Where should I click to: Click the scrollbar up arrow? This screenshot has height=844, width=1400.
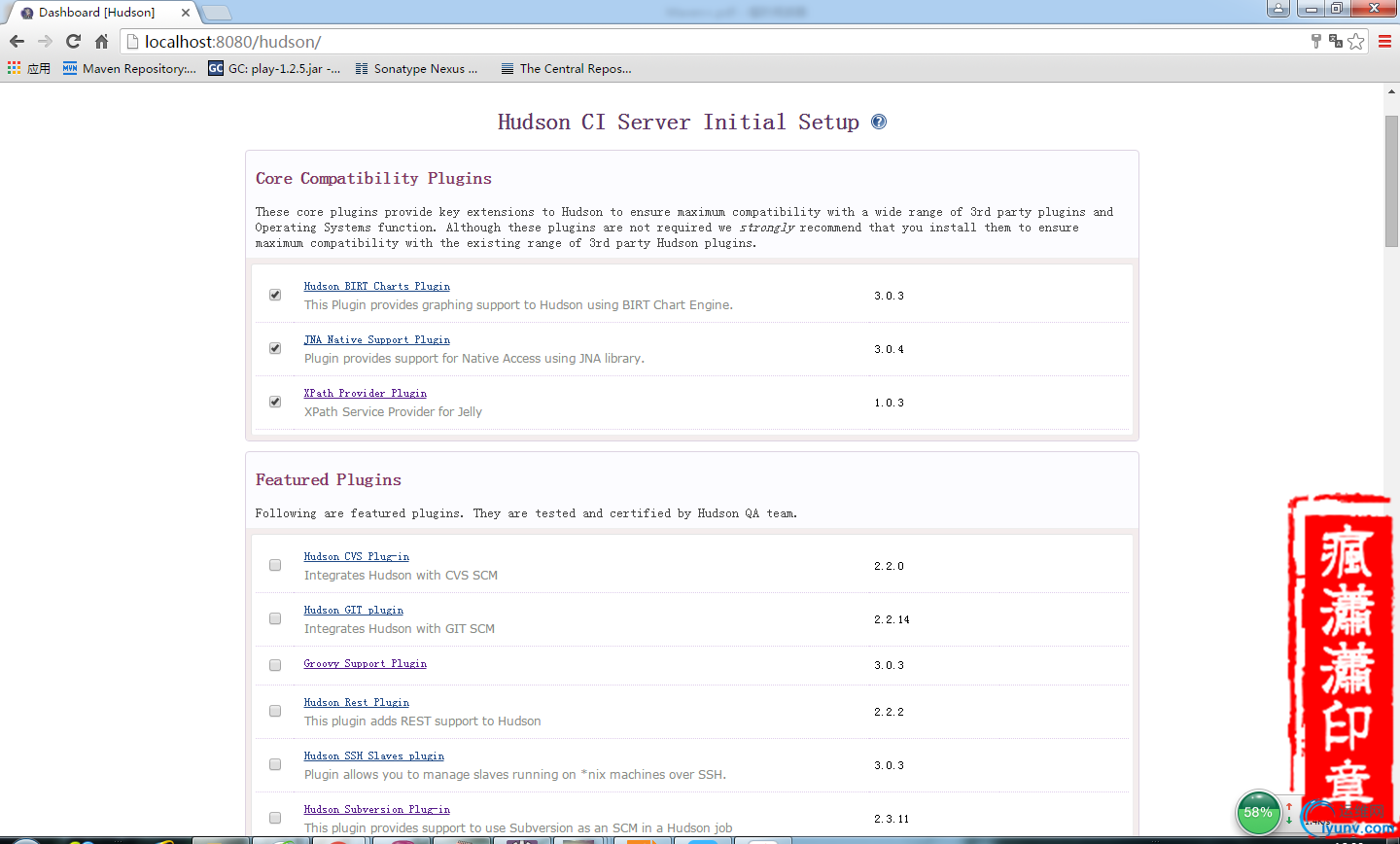coord(1391,91)
